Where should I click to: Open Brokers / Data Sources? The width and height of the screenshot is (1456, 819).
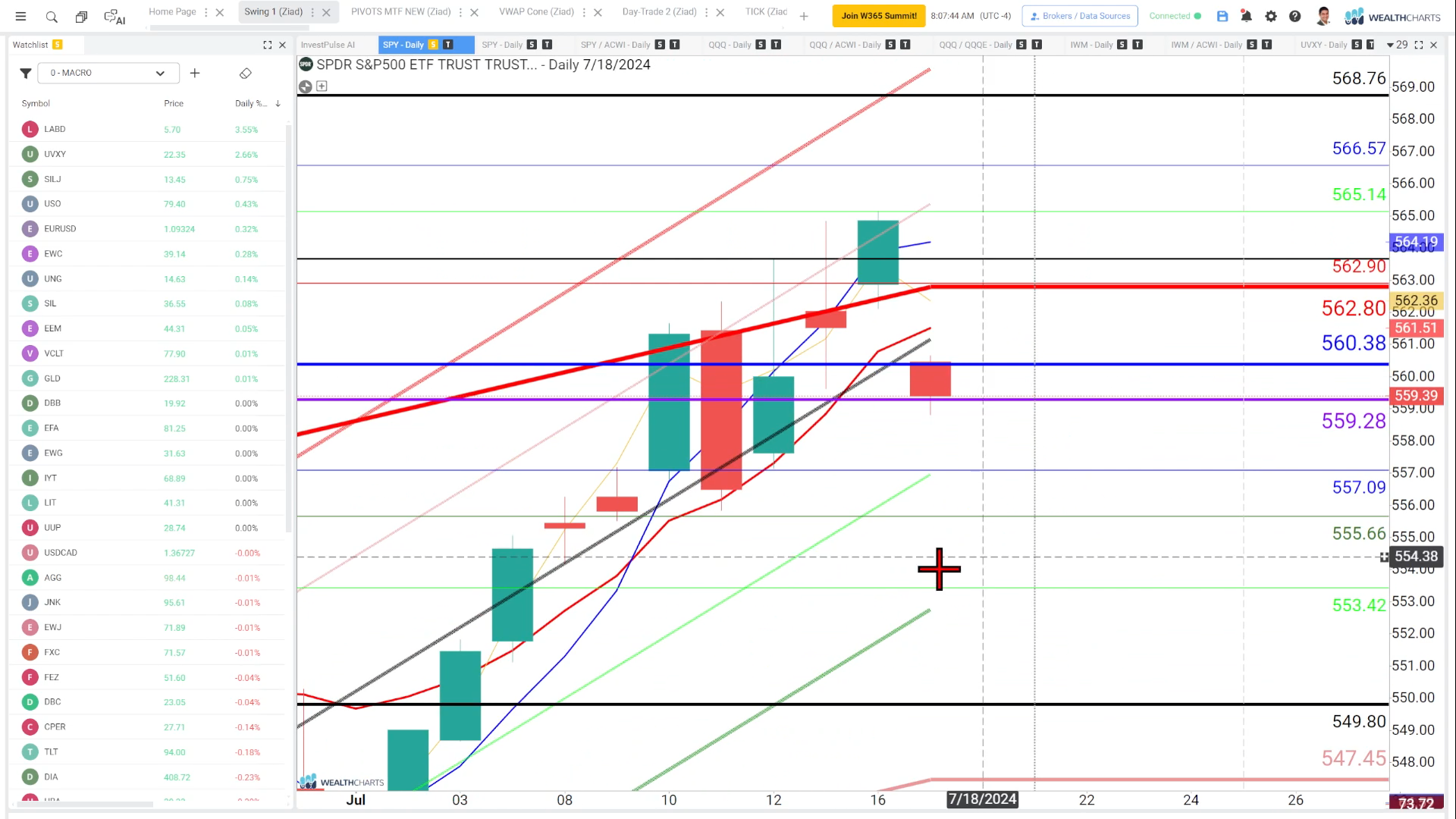pyautogui.click(x=1079, y=16)
